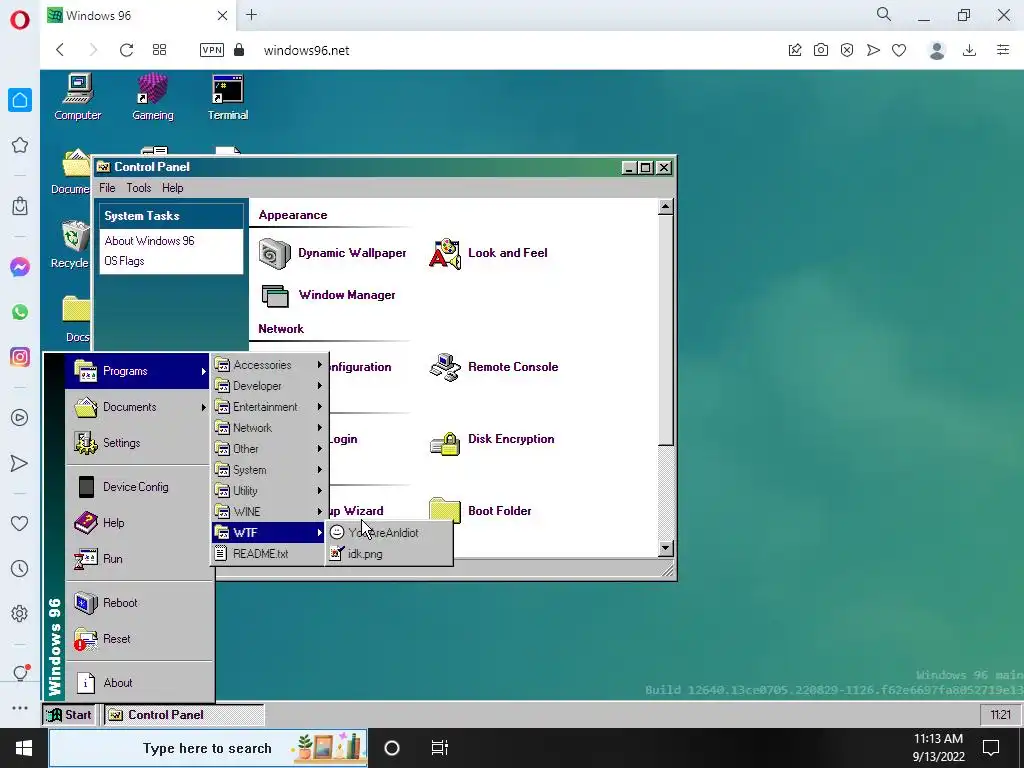Choose Reset in start menu
The image size is (1024, 768).
pos(138,639)
